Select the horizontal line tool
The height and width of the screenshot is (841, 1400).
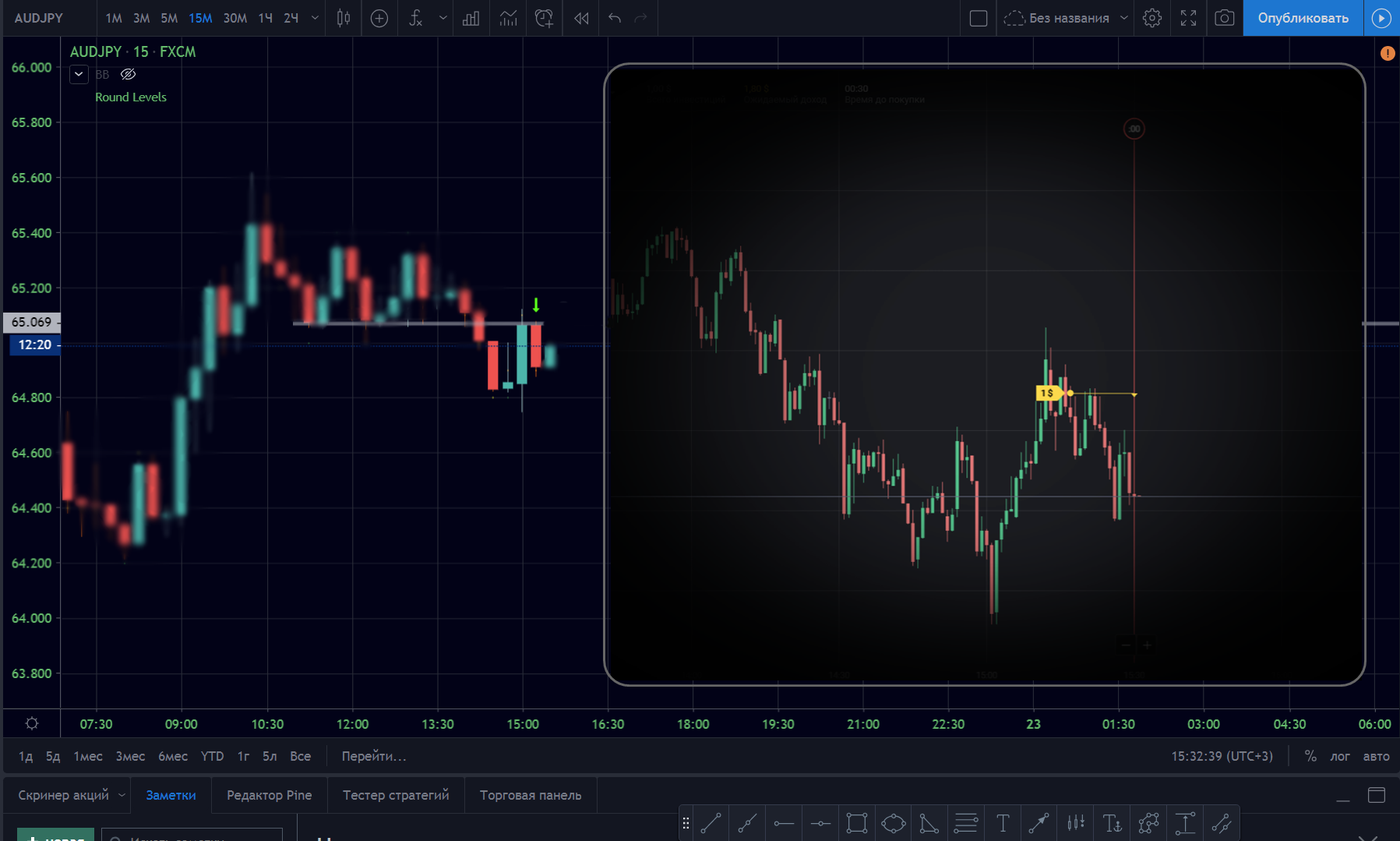(x=820, y=823)
